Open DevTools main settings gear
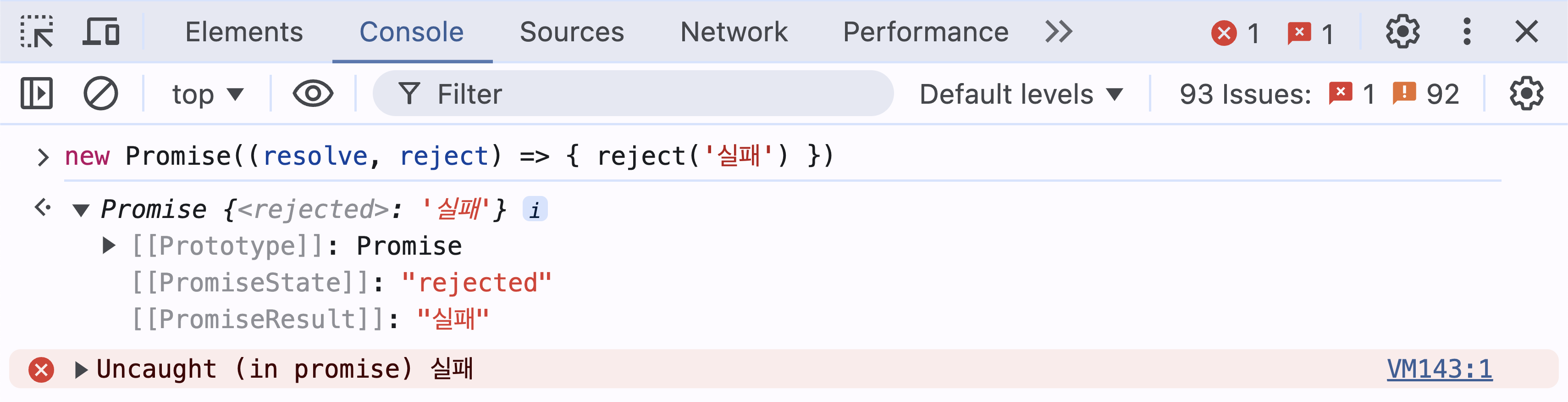Screen dimensions: 1568x402 pos(1402,32)
